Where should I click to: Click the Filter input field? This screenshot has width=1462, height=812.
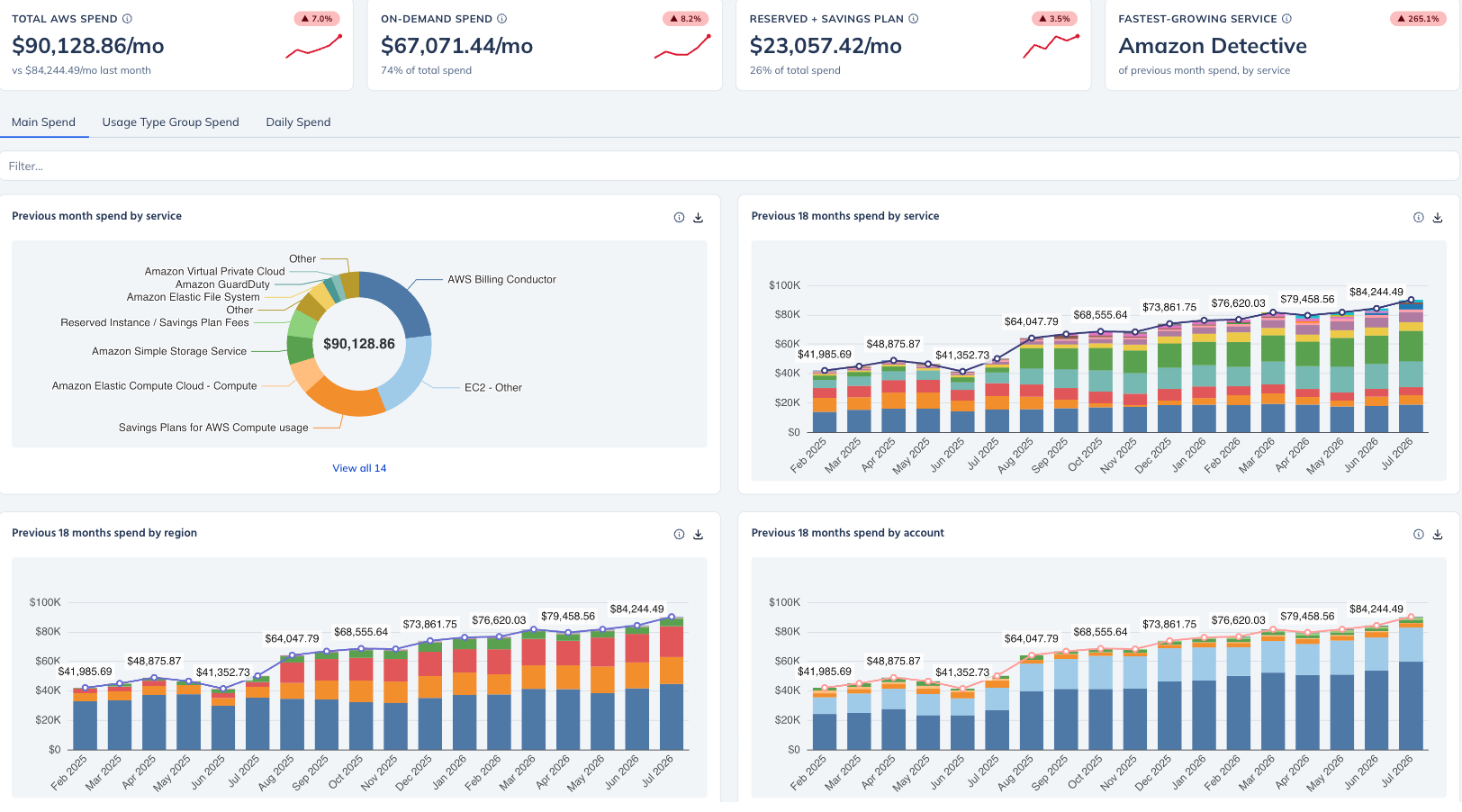coord(731,166)
